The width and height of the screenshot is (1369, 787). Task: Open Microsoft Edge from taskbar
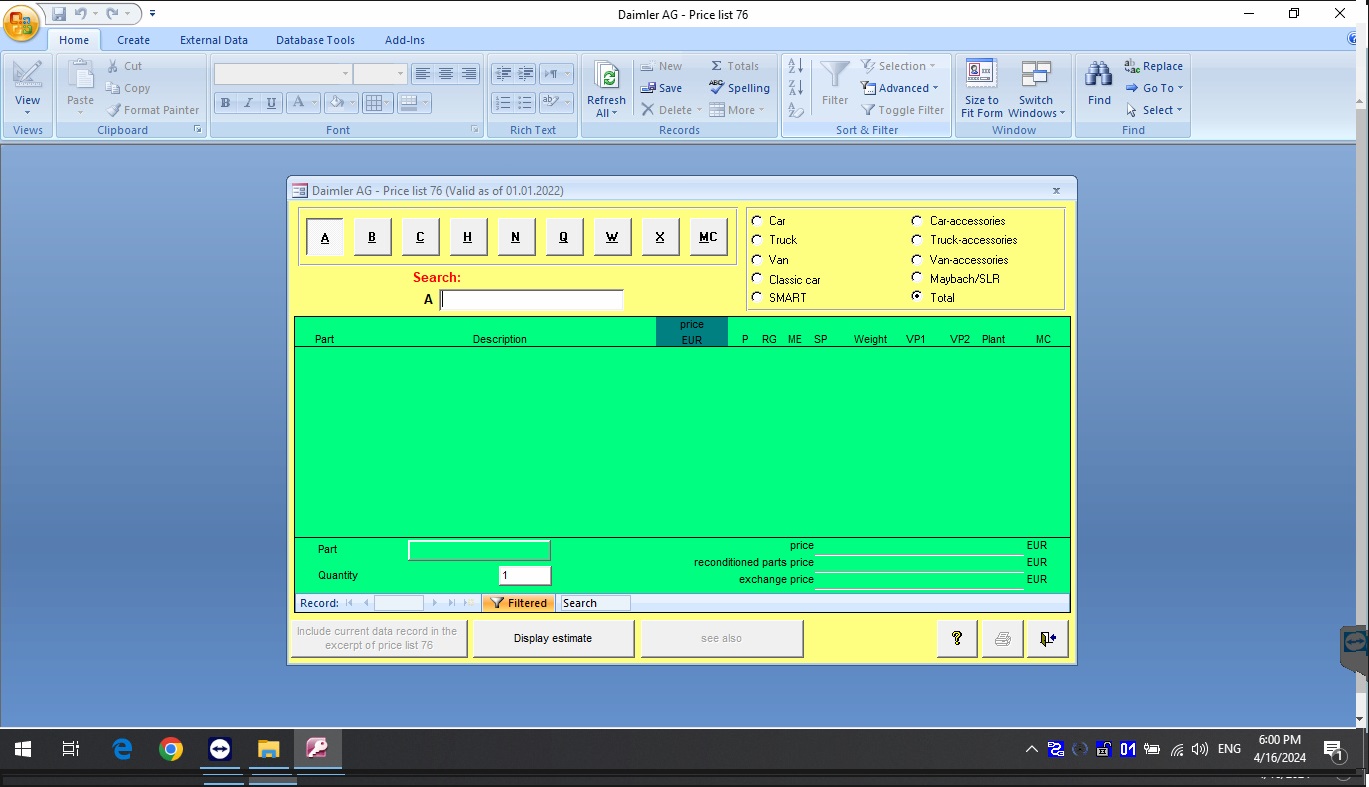click(122, 749)
